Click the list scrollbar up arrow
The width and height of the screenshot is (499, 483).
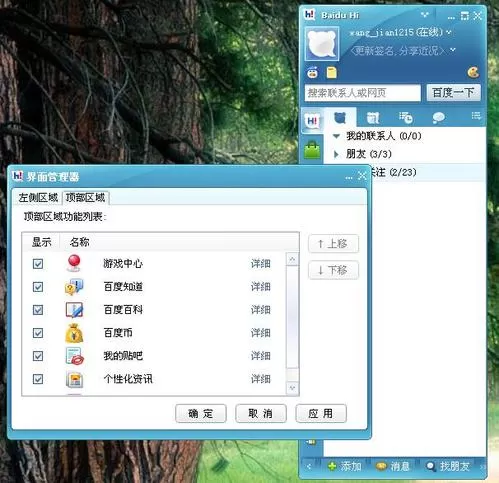[292, 259]
